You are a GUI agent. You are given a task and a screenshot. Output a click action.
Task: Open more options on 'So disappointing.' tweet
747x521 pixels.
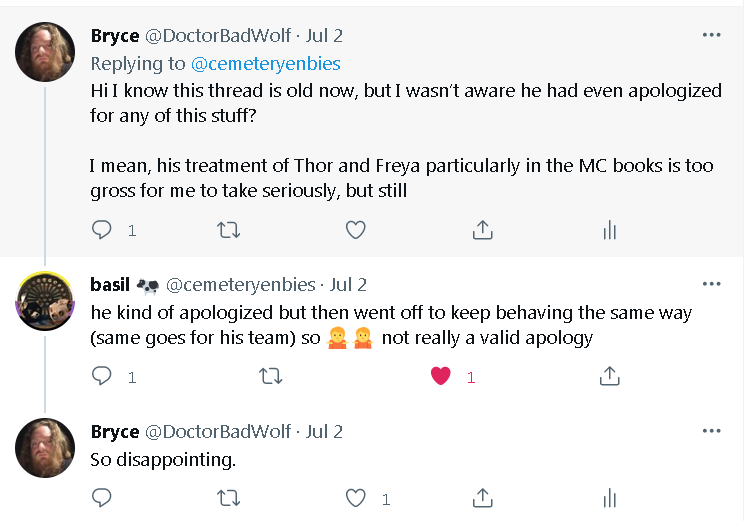pyautogui.click(x=711, y=431)
